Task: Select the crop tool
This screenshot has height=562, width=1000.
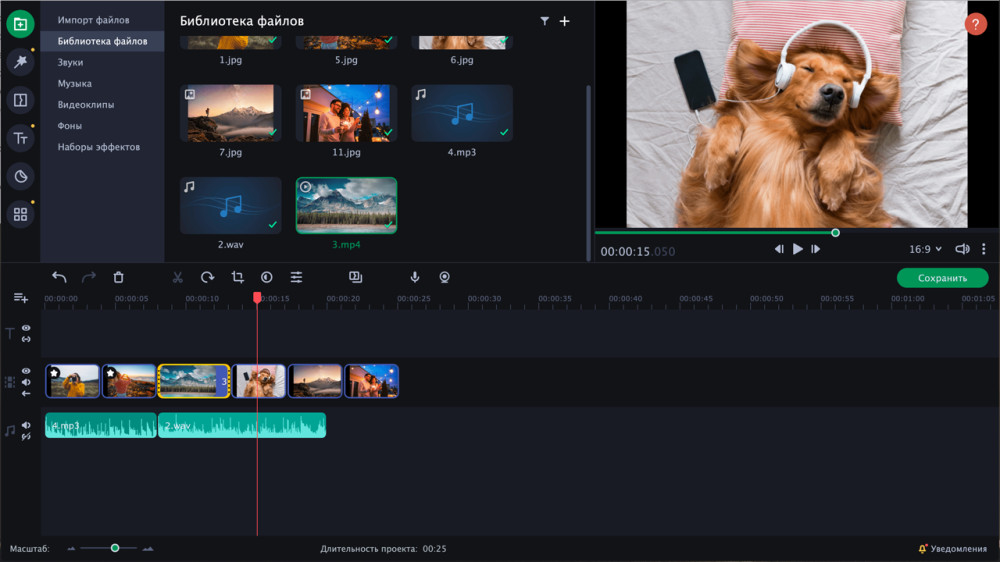Action: [x=237, y=277]
